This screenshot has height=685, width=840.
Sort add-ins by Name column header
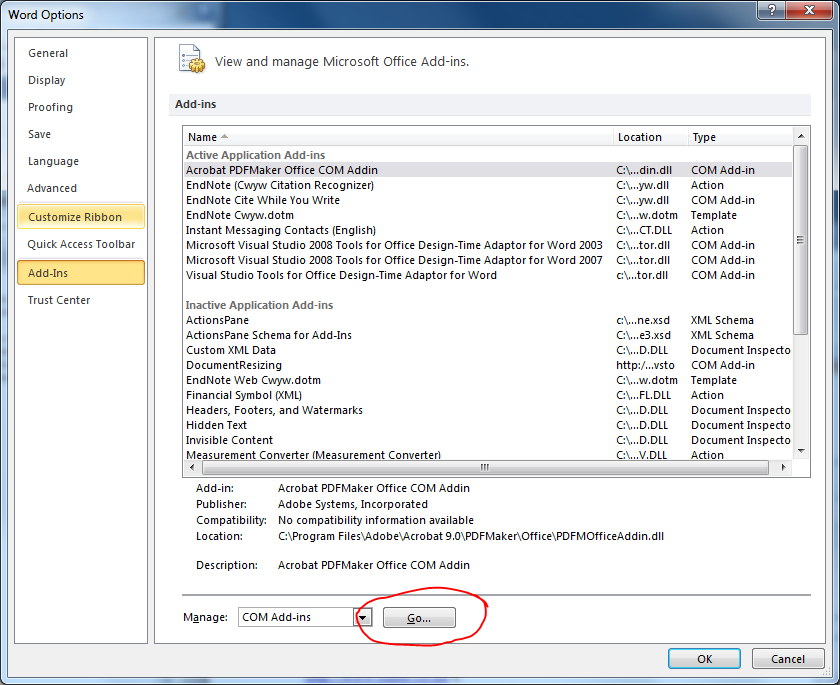398,137
